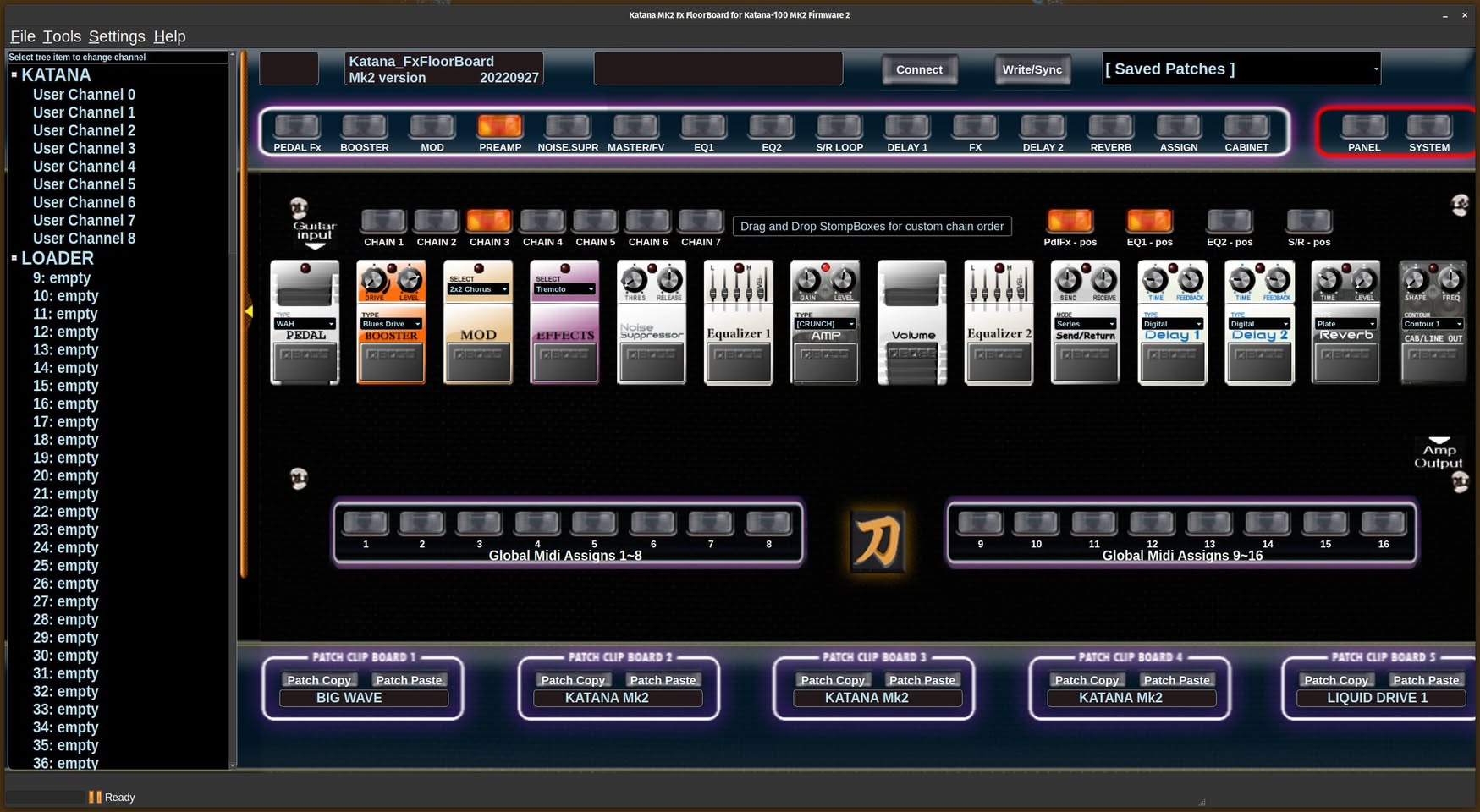The image size is (1480, 812).
Task: Click the THRES knob on Noise Suppressor
Action: pyautogui.click(x=635, y=280)
